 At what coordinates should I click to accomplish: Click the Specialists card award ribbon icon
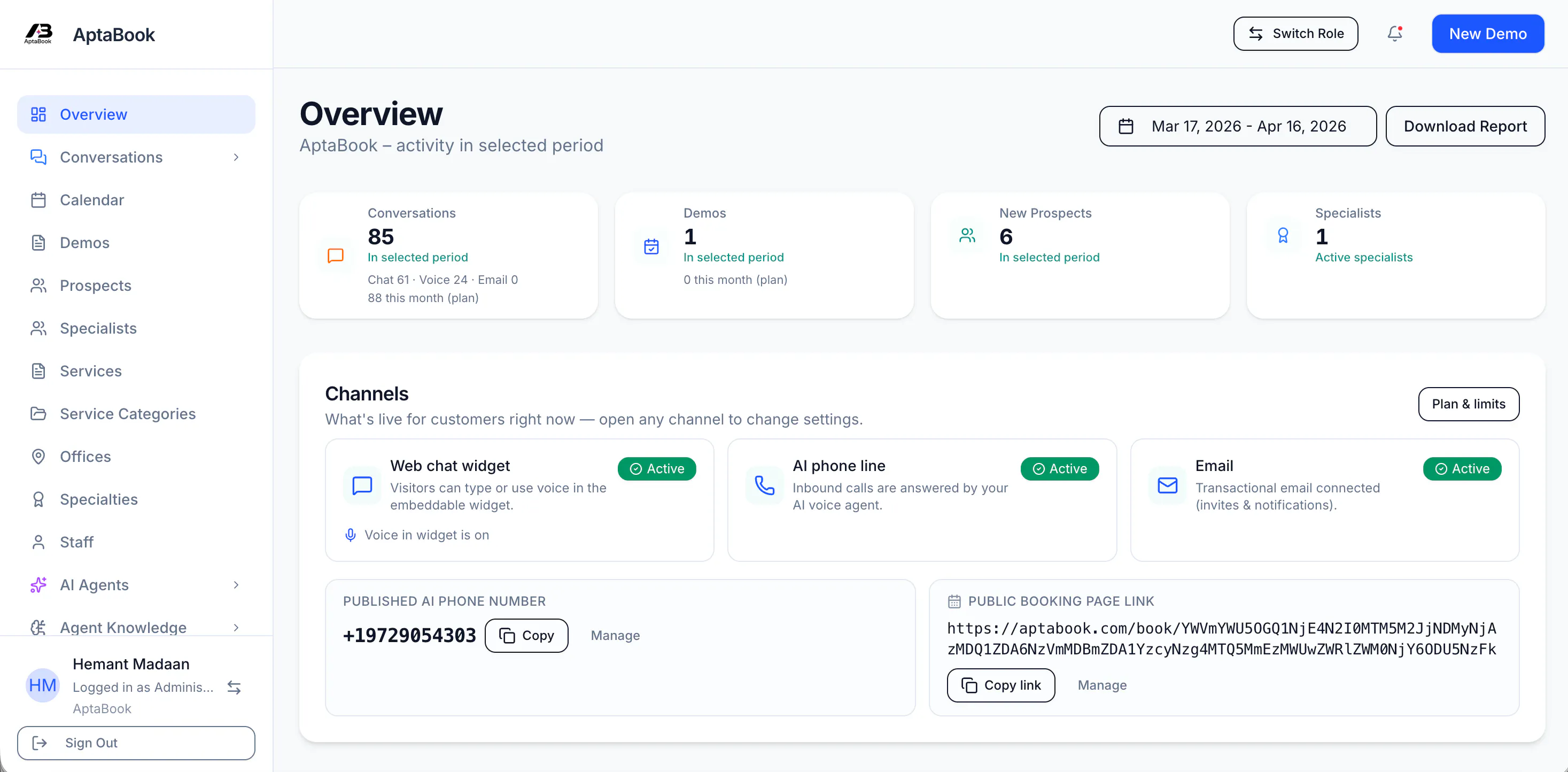click(1283, 236)
